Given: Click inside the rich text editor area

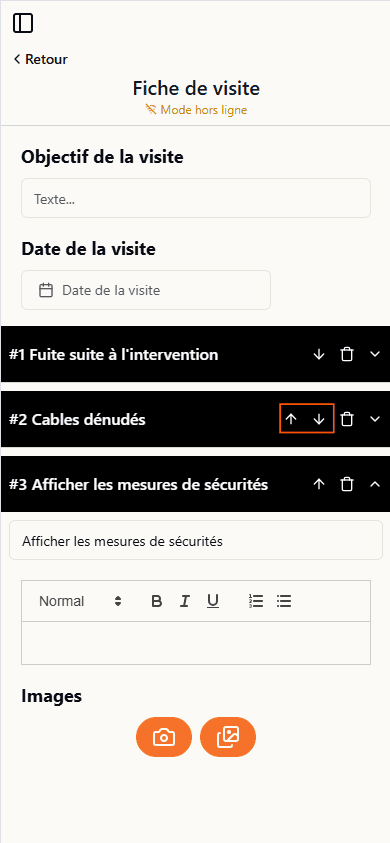Looking at the screenshot, I should pyautogui.click(x=196, y=643).
